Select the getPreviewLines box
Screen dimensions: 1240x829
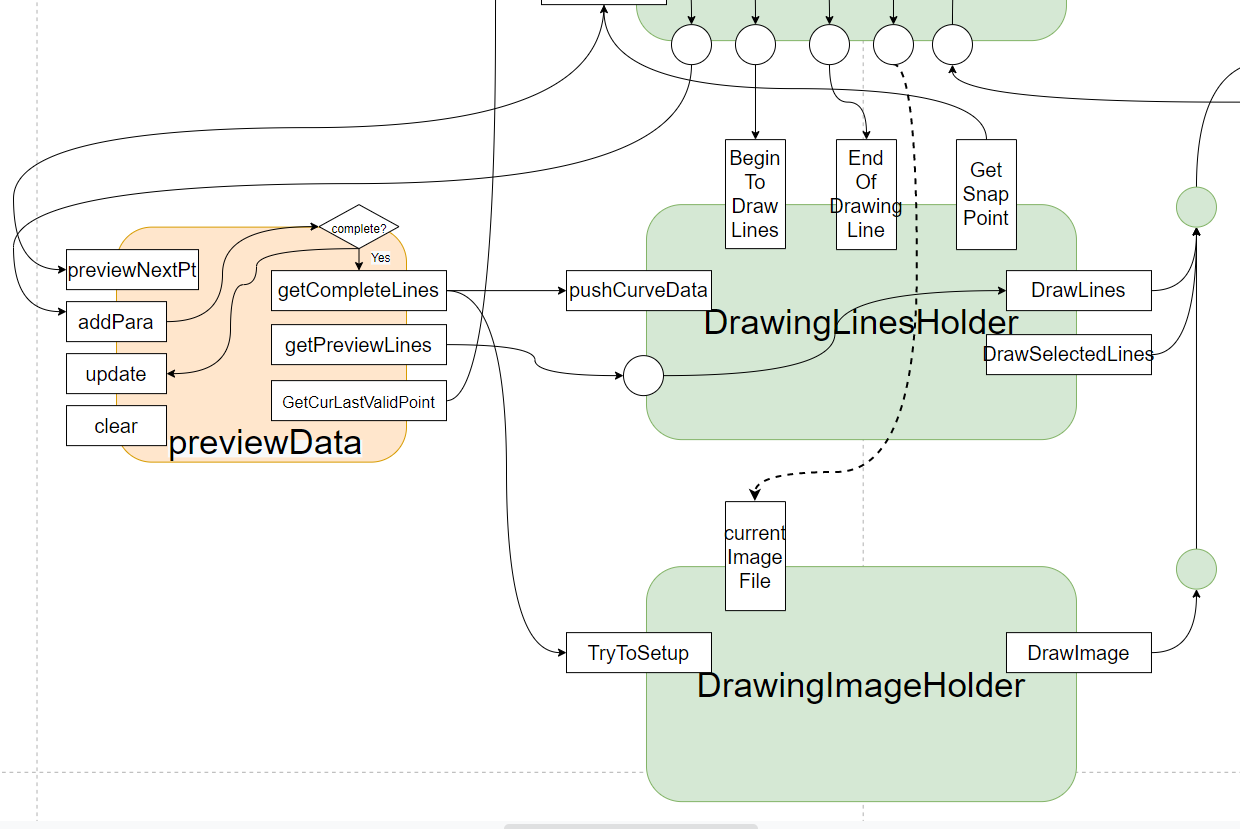pyautogui.click(x=359, y=346)
